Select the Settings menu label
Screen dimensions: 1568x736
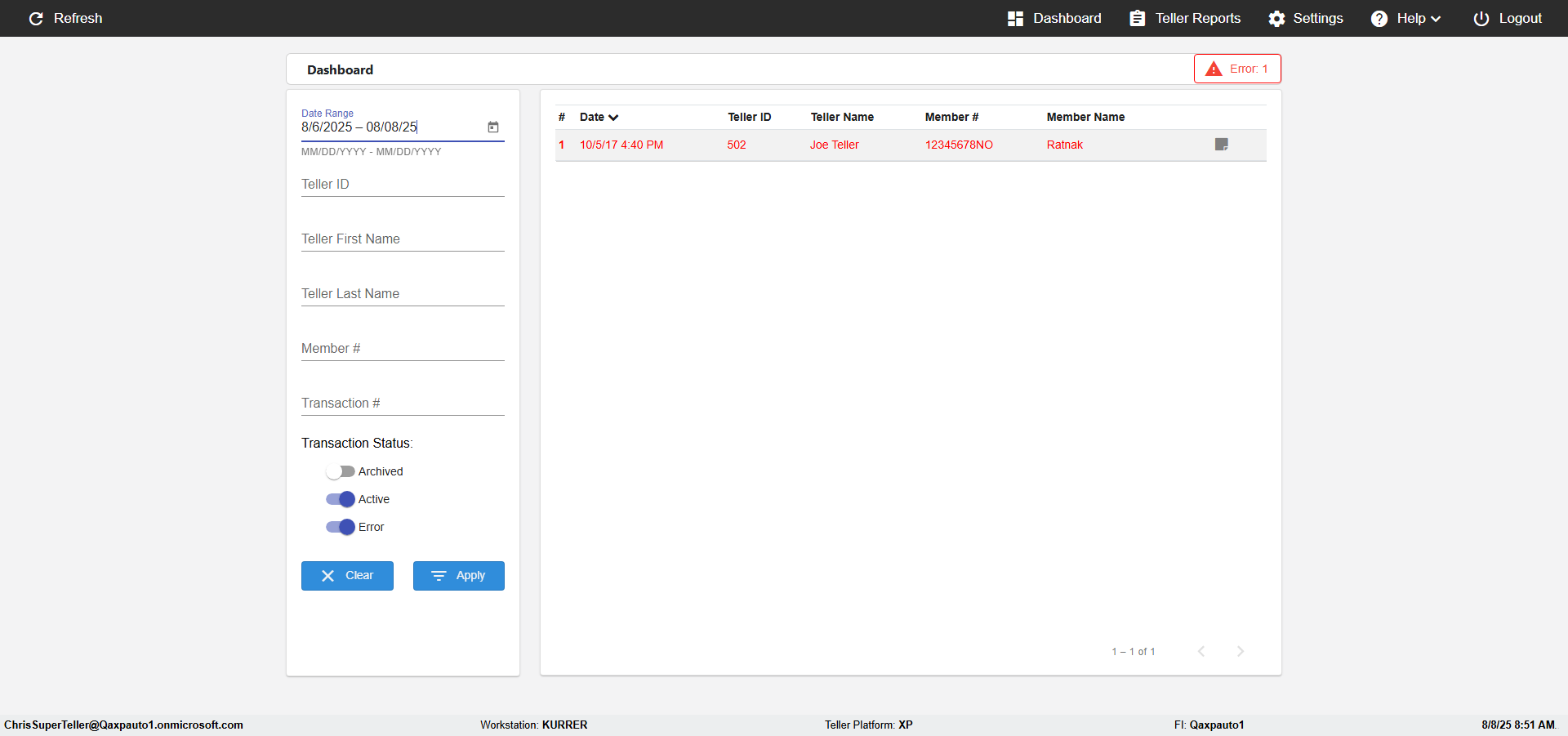(x=1318, y=18)
